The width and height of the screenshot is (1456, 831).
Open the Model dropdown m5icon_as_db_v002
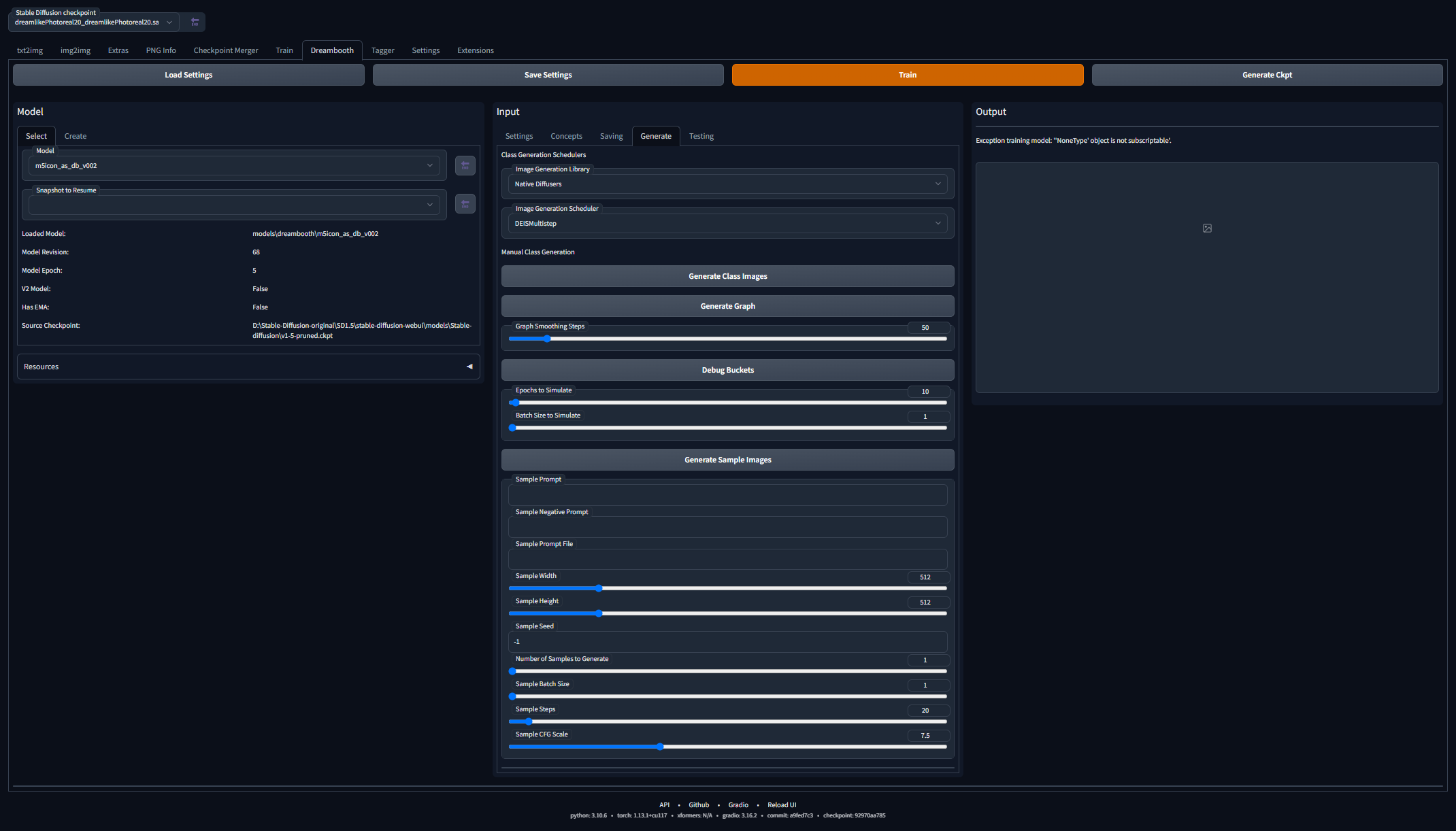click(234, 165)
